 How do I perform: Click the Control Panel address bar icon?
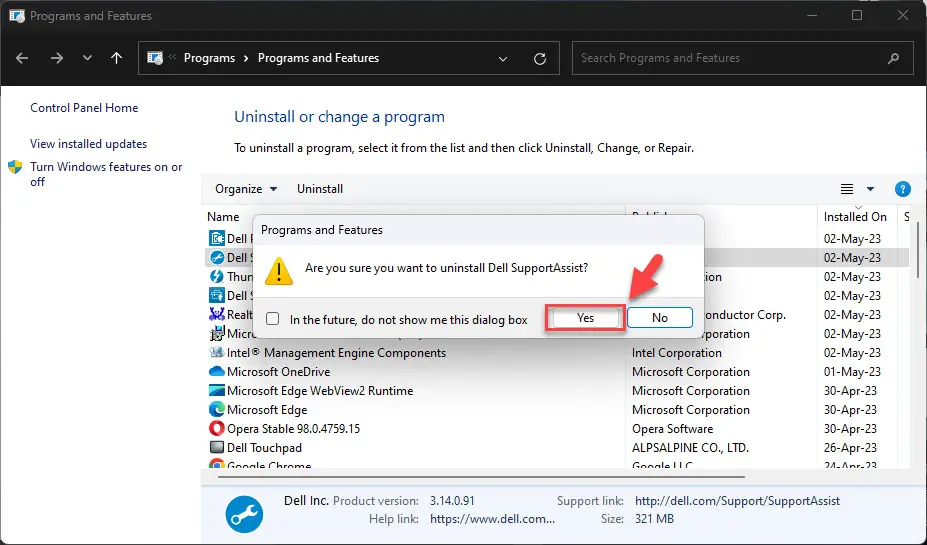(x=155, y=58)
